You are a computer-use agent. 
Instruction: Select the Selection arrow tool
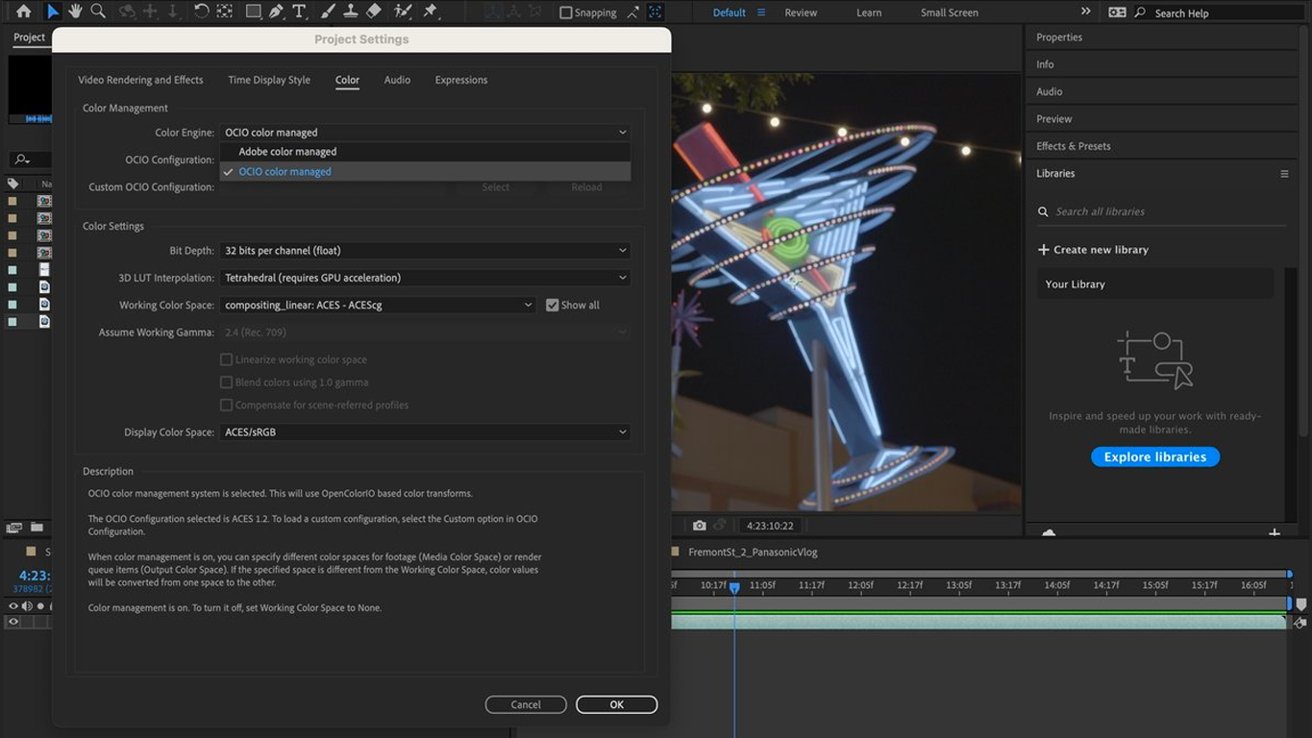point(53,12)
